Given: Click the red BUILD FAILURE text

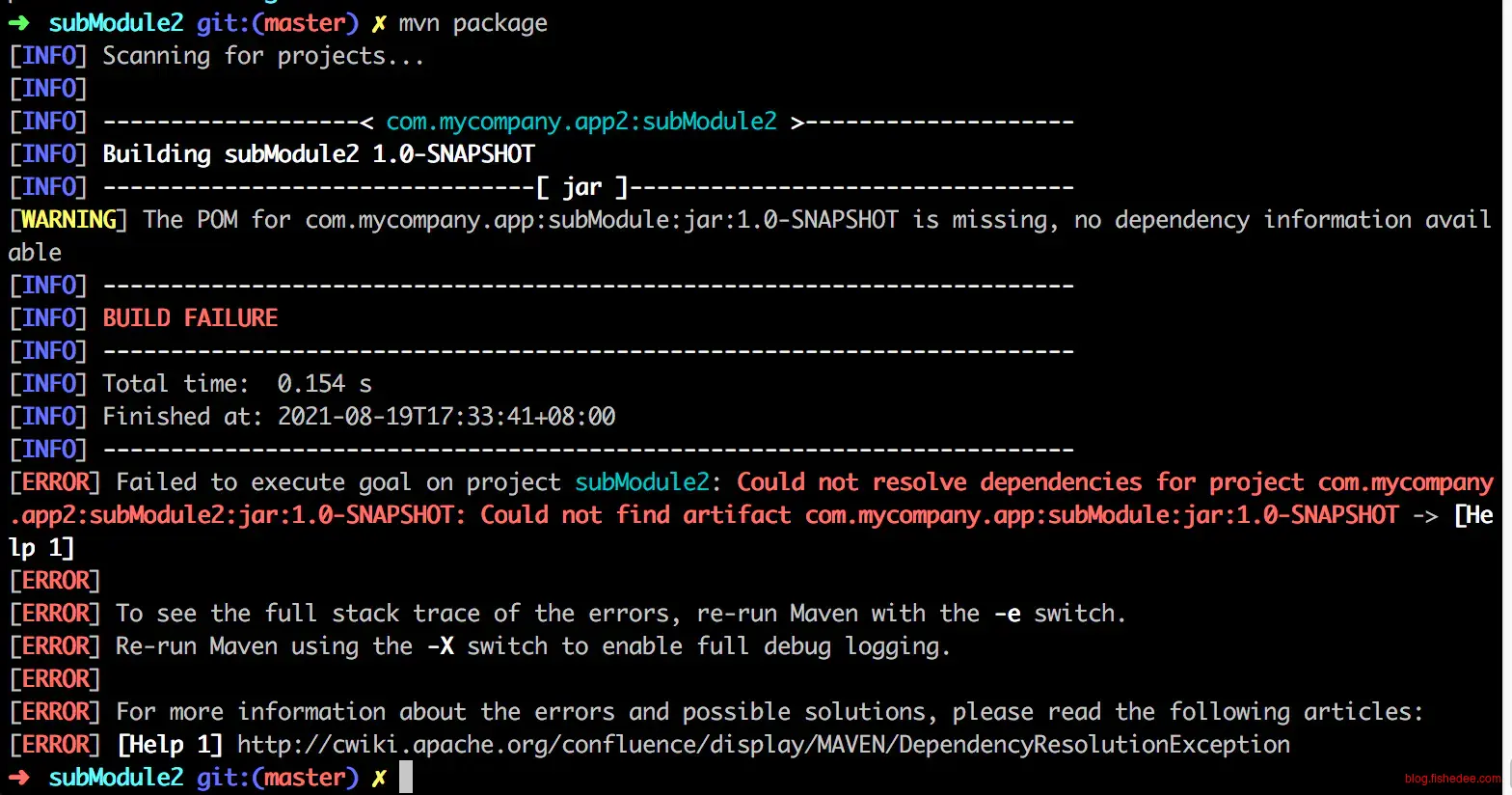Looking at the screenshot, I should click(x=190, y=318).
